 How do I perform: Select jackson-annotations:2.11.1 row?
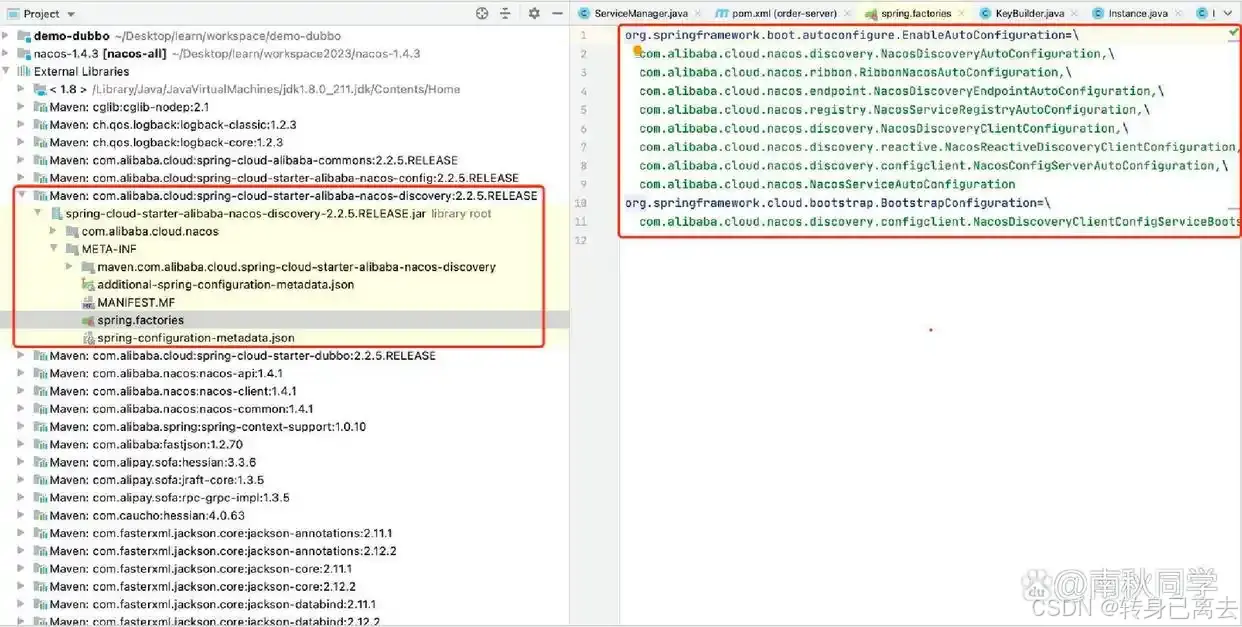pyautogui.click(x=285, y=533)
